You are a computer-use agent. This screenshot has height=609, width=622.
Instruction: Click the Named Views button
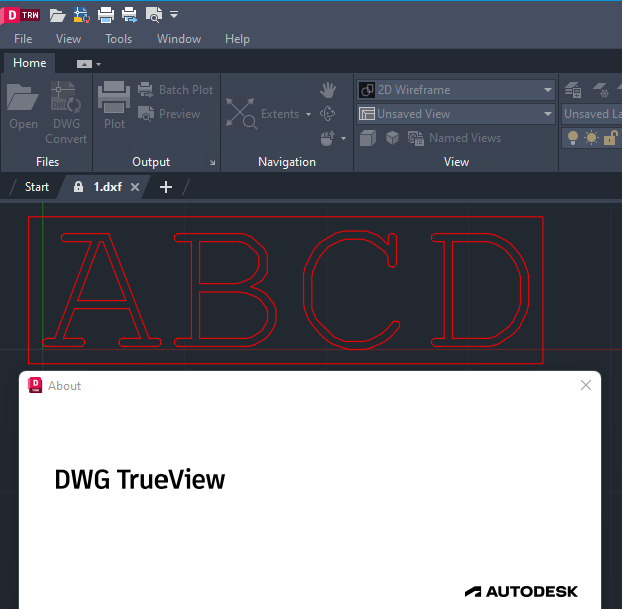455,138
